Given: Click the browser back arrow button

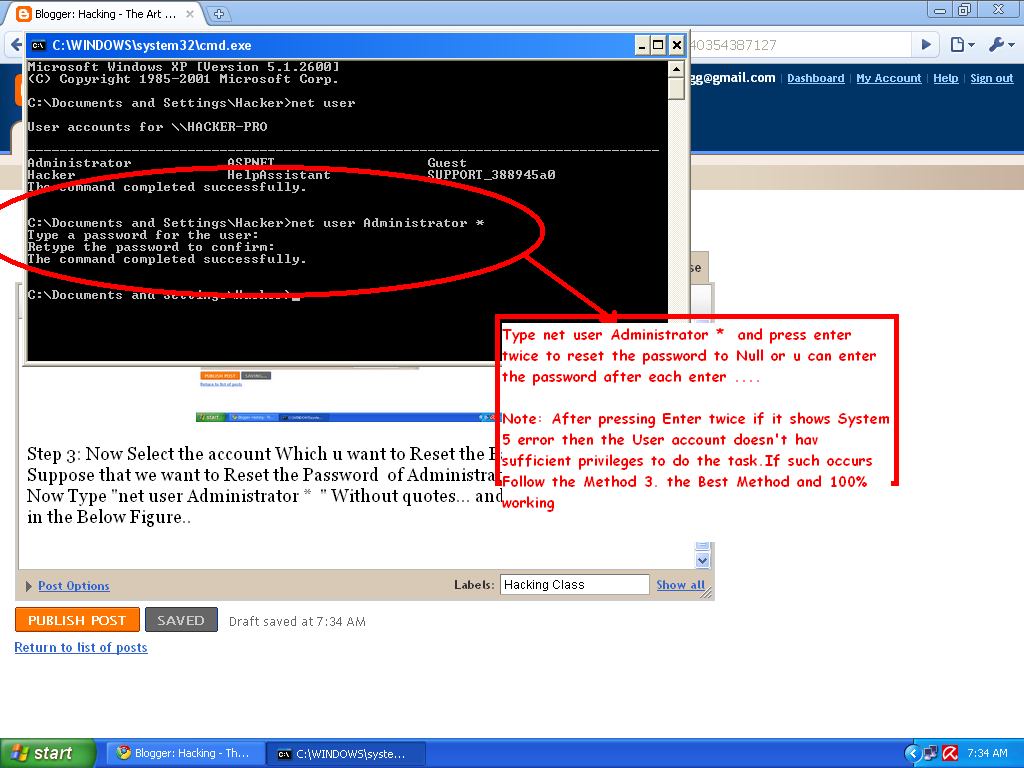Looking at the screenshot, I should point(16,45).
